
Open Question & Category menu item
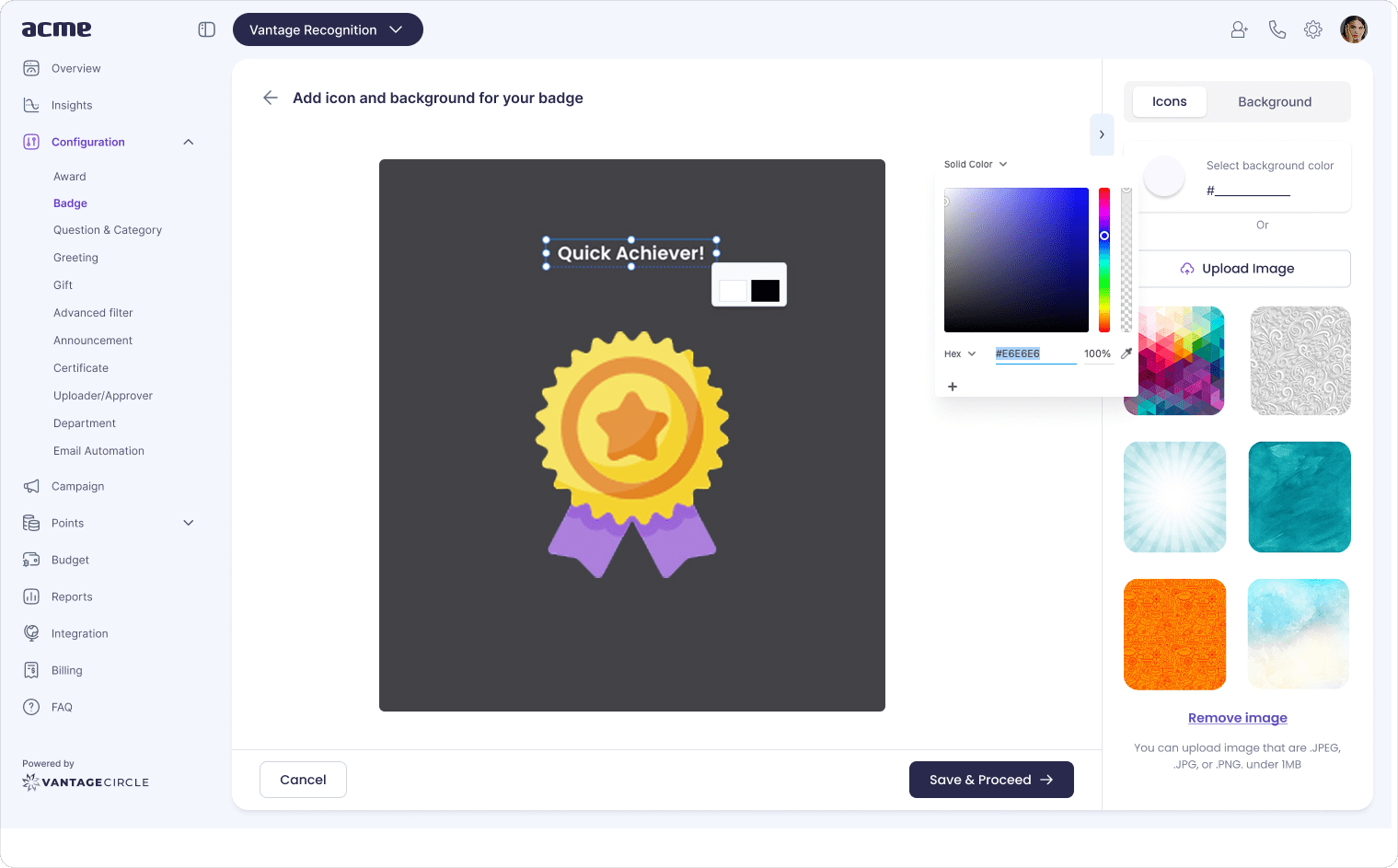pos(108,230)
